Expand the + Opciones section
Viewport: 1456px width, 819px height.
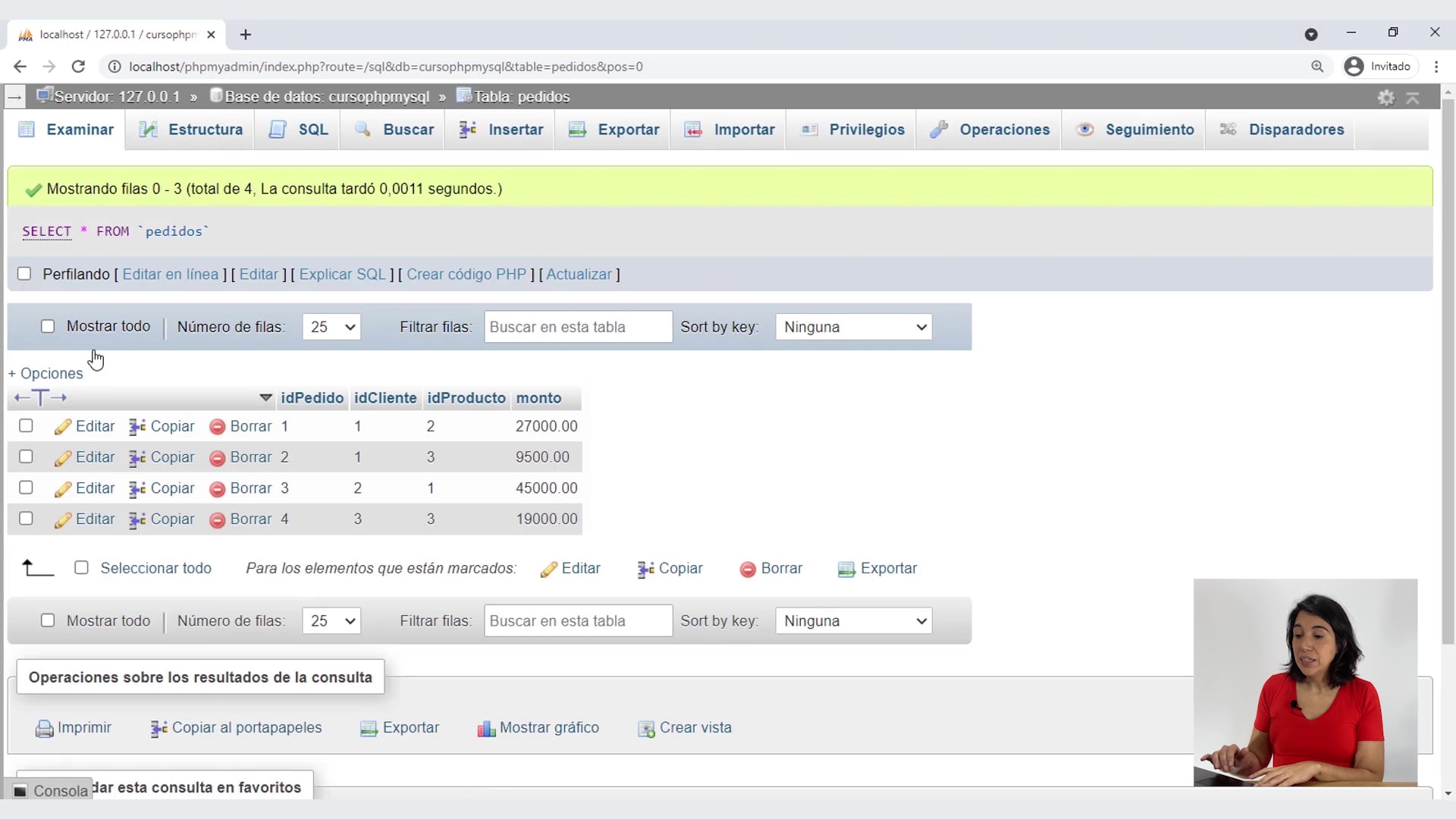click(x=45, y=373)
